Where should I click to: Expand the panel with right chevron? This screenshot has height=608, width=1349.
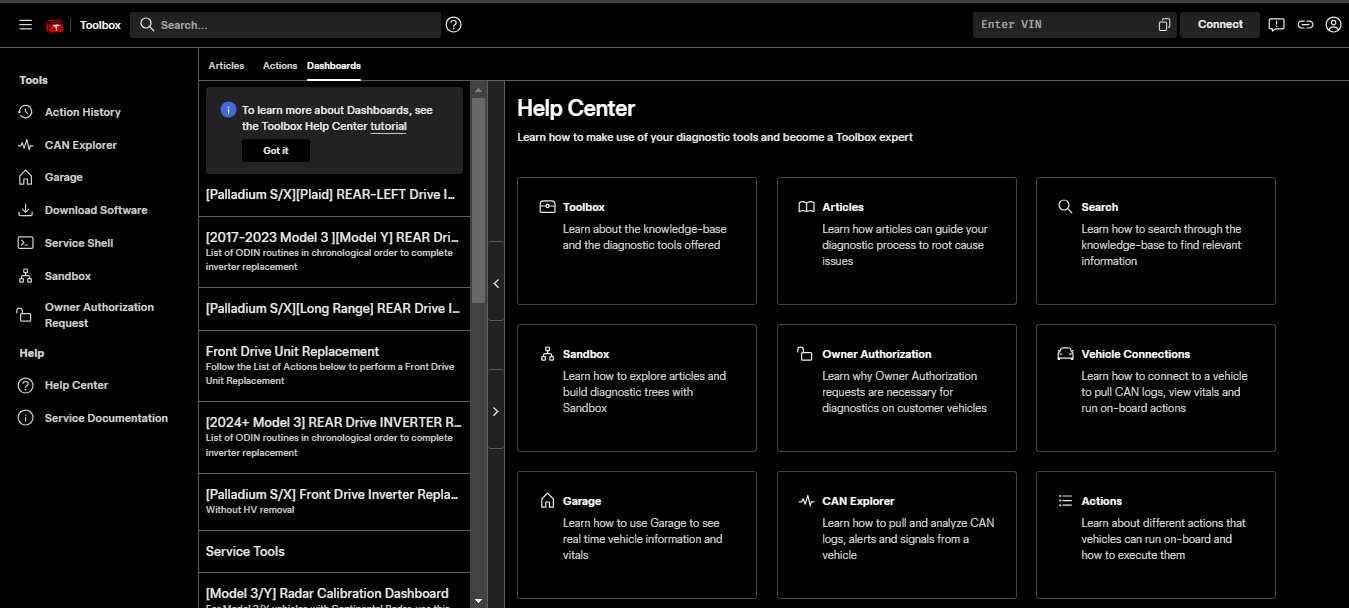click(x=496, y=411)
